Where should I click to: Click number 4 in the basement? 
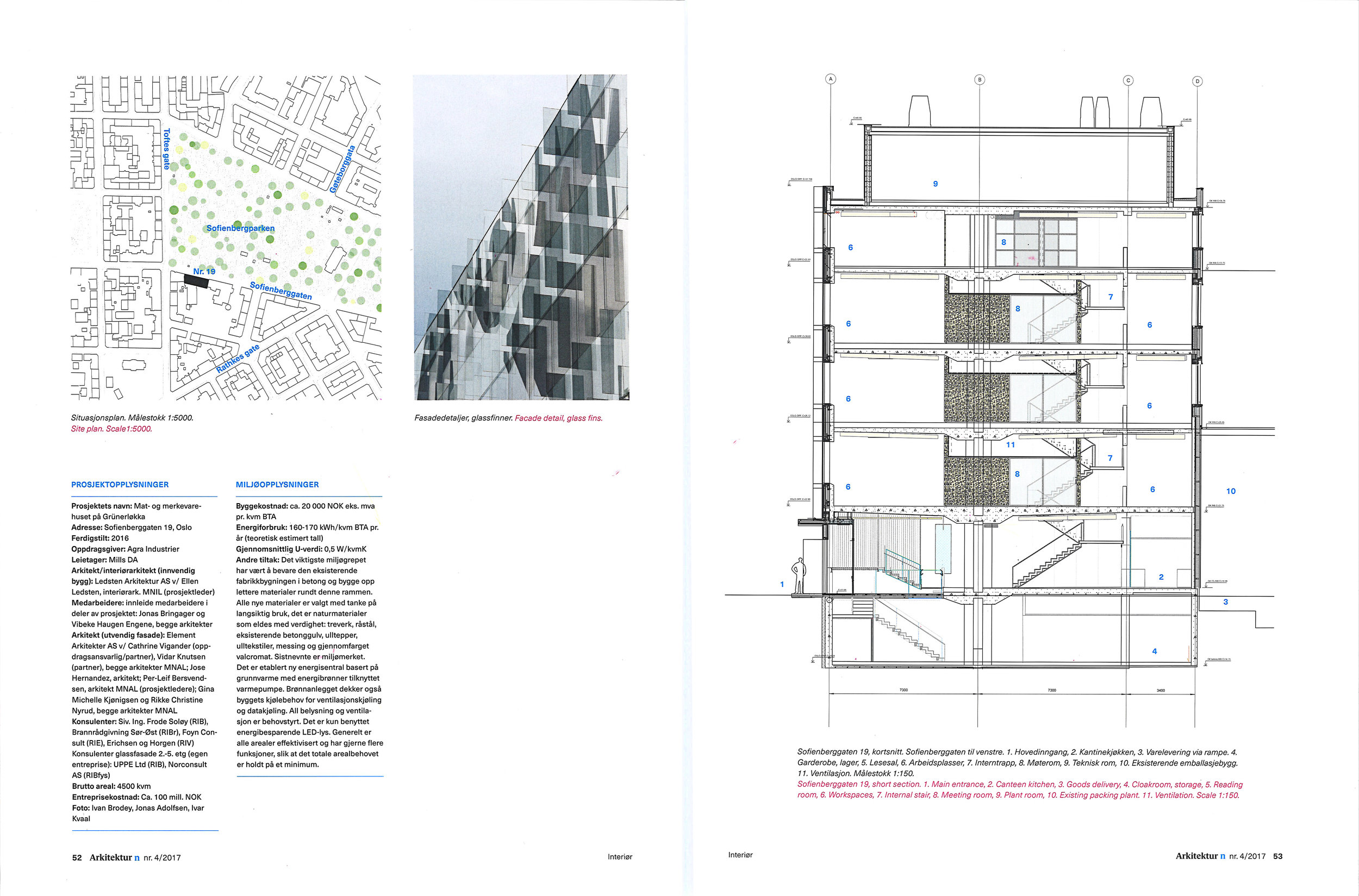pos(1154,651)
